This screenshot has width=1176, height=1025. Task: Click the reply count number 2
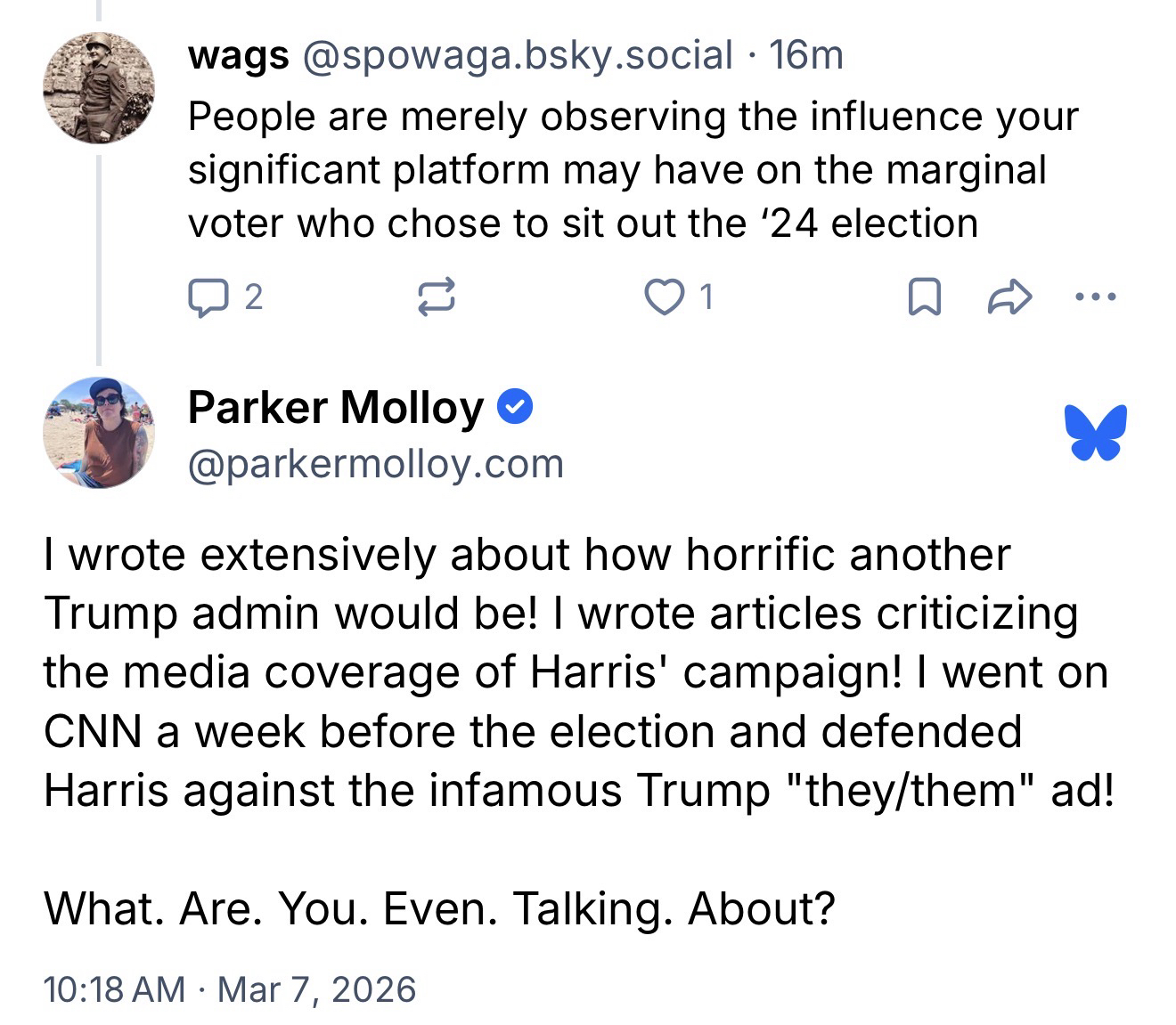[x=253, y=297]
